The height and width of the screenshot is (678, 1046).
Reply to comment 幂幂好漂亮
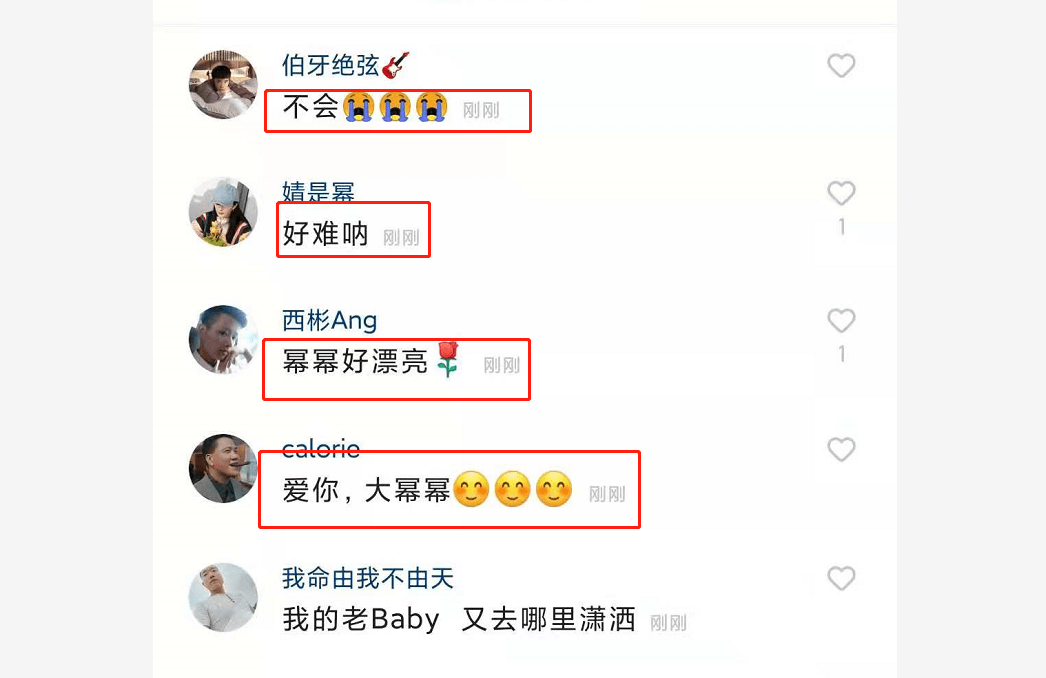point(372,361)
